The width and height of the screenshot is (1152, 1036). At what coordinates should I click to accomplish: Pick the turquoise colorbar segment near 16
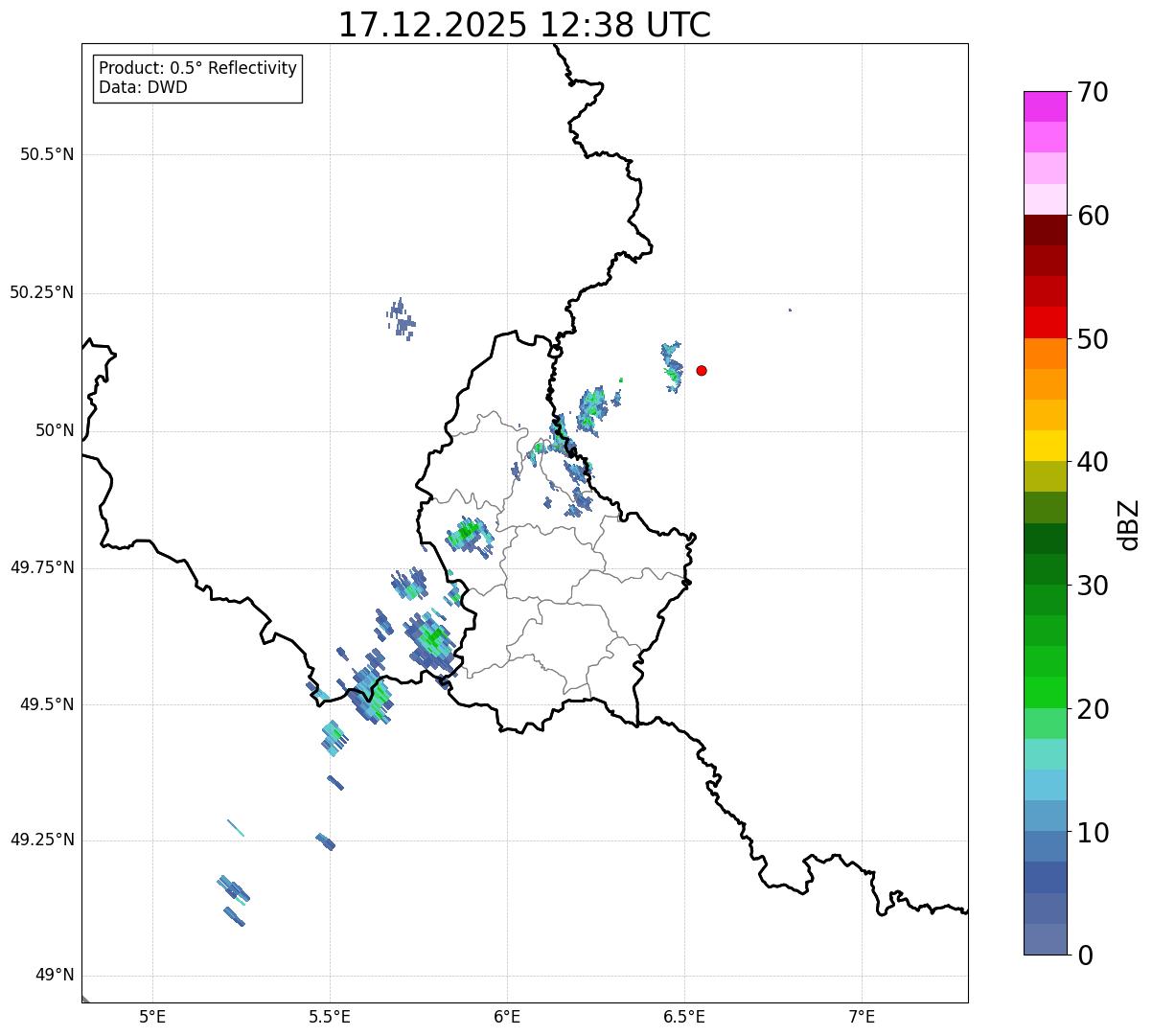pos(1046,754)
